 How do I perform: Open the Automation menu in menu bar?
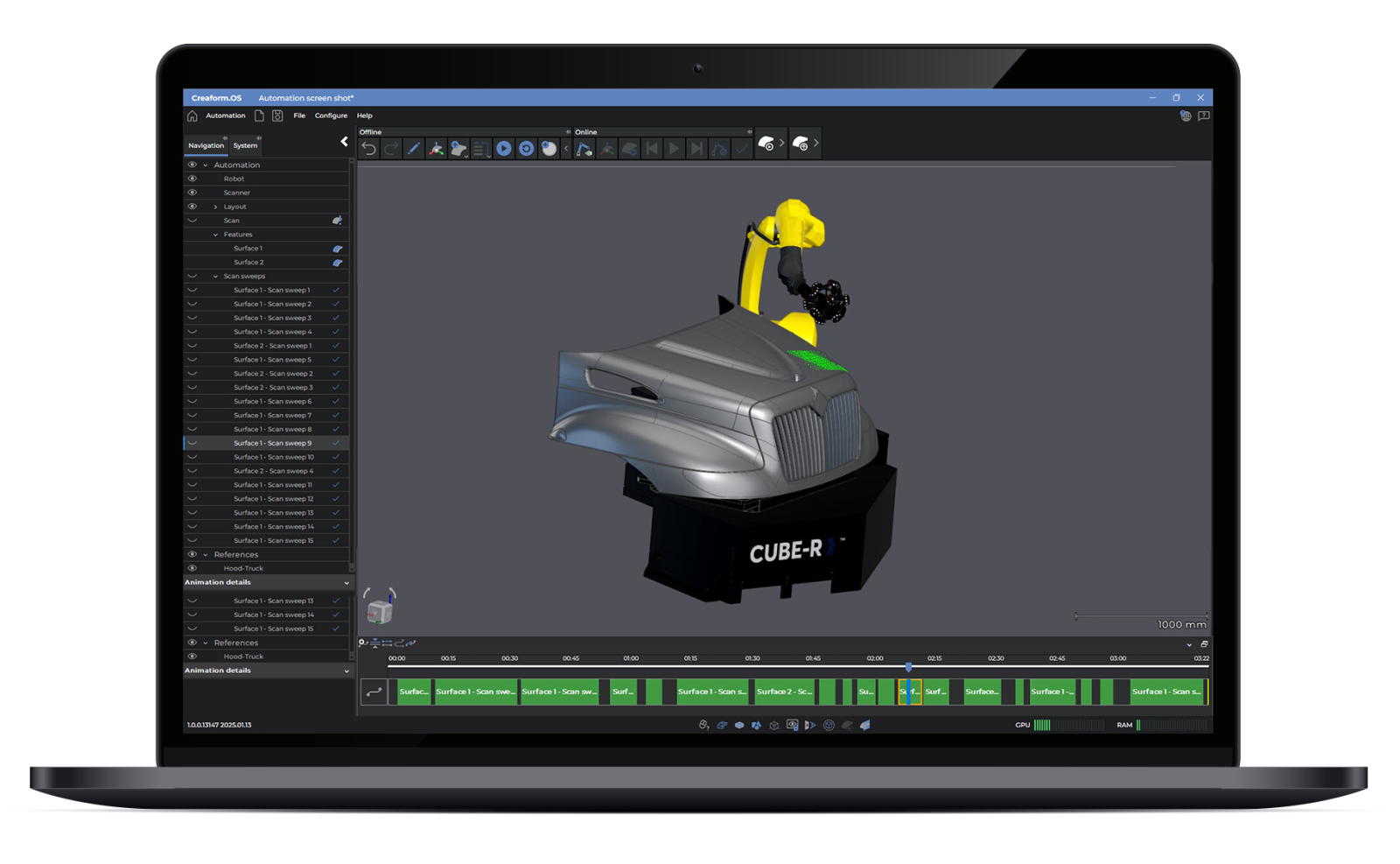(x=225, y=116)
